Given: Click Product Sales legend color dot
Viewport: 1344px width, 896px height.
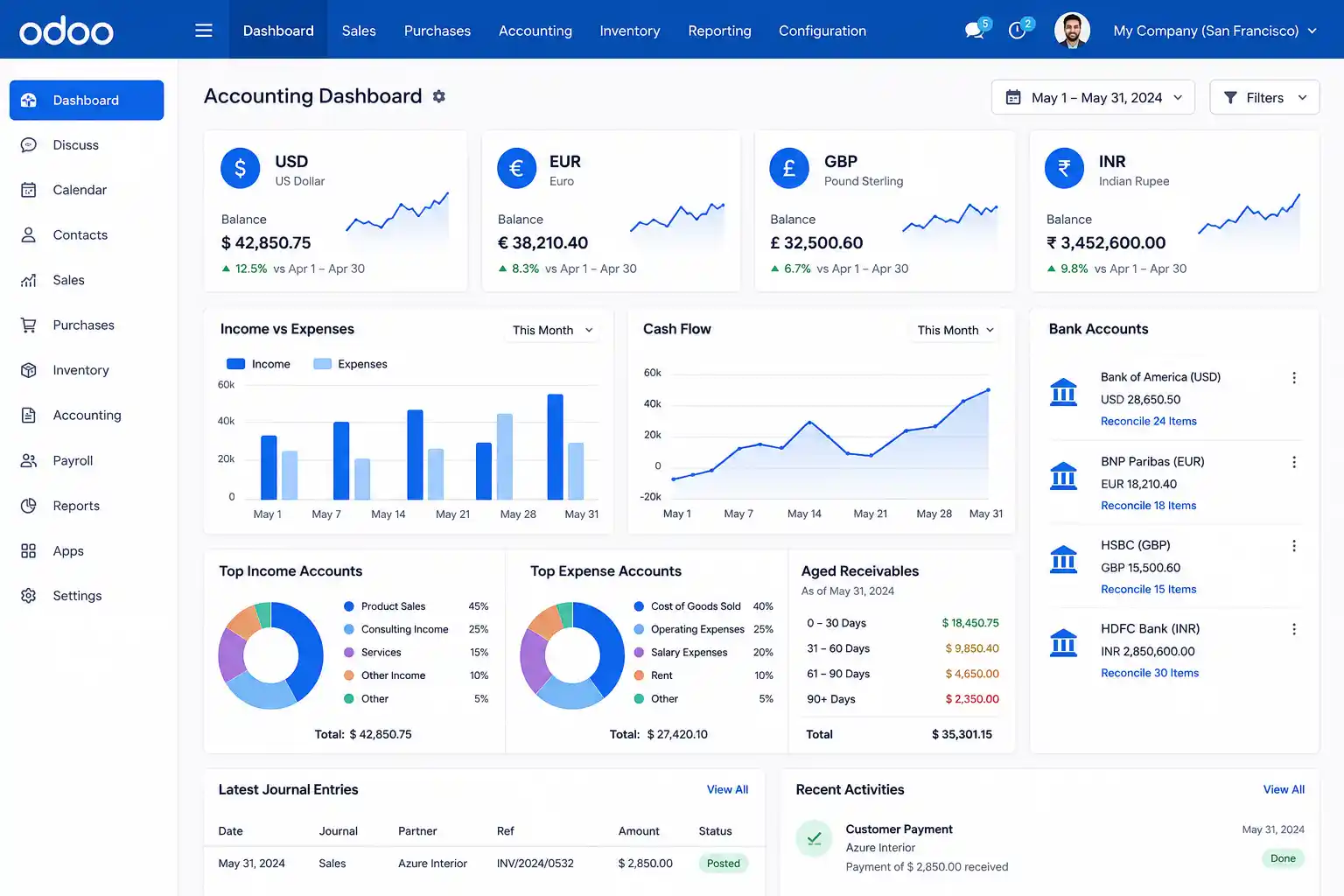Looking at the screenshot, I should point(349,606).
